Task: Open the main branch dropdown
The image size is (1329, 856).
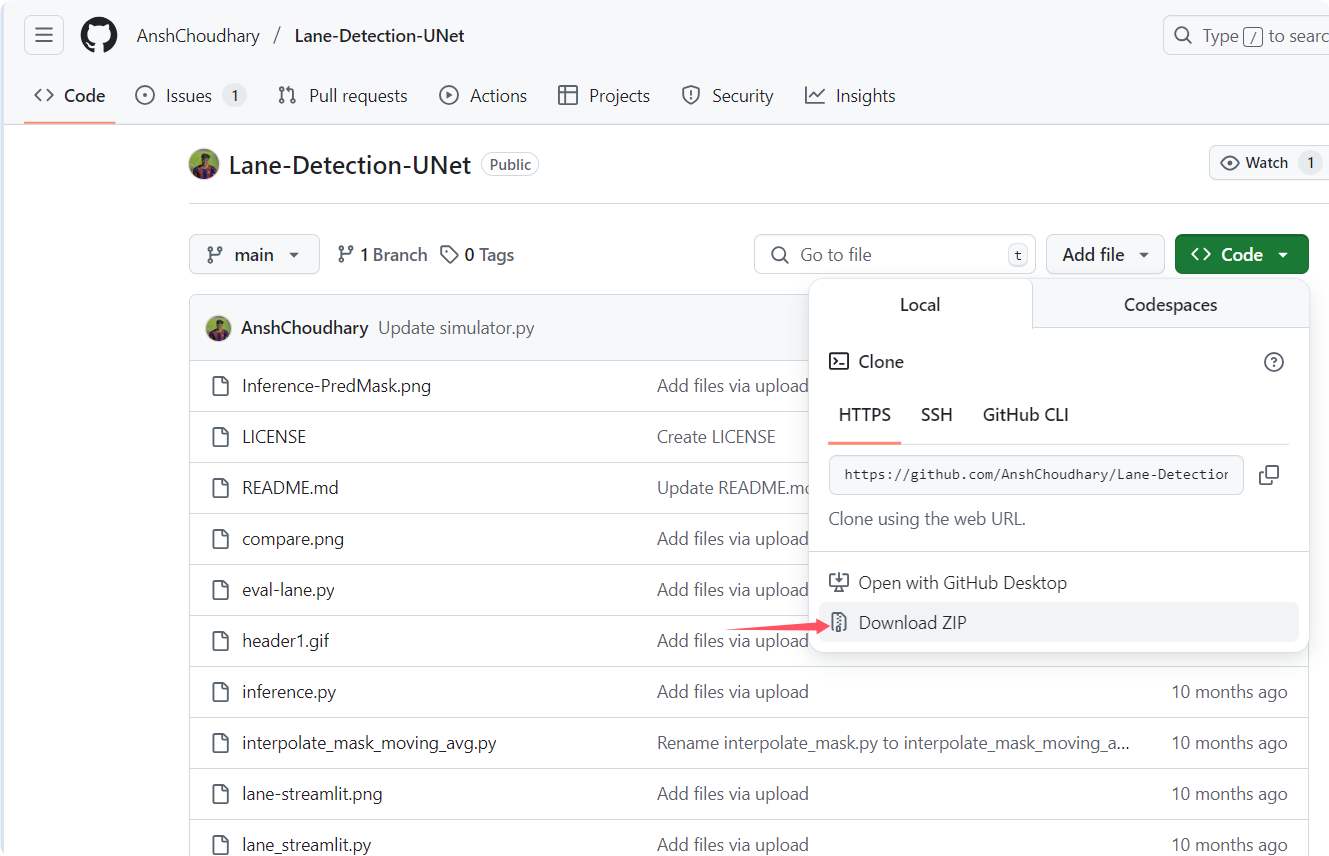Action: (x=254, y=254)
